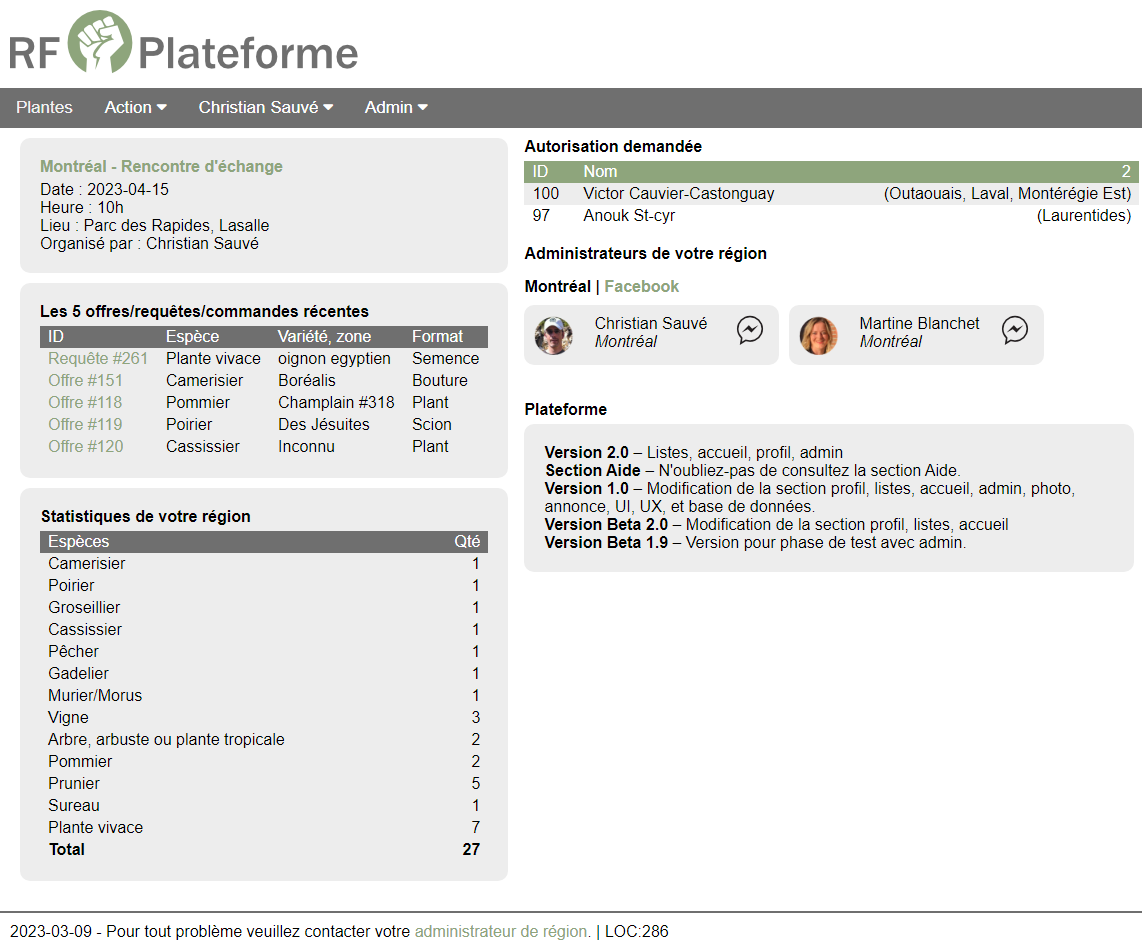Visit the region's Facebook link
Viewport: 1142px width, 951px height.
tap(641, 287)
